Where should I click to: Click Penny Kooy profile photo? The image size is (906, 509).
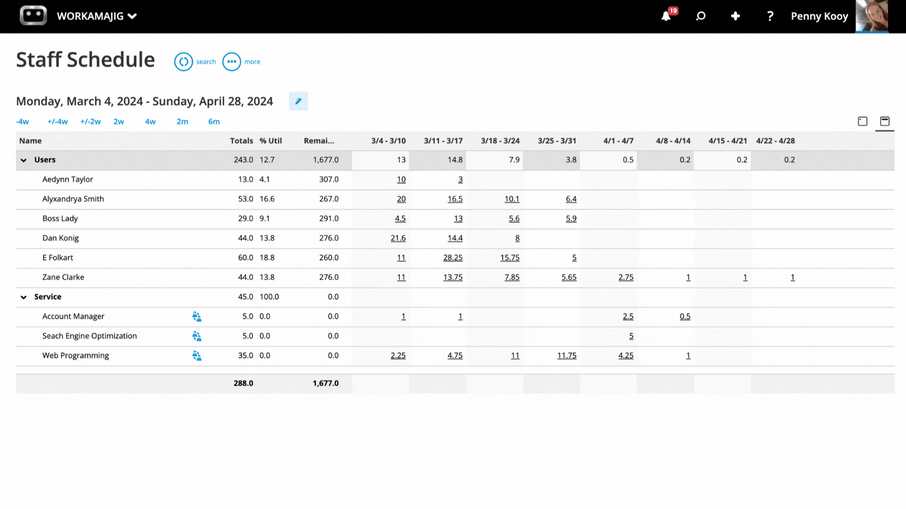(872, 16)
